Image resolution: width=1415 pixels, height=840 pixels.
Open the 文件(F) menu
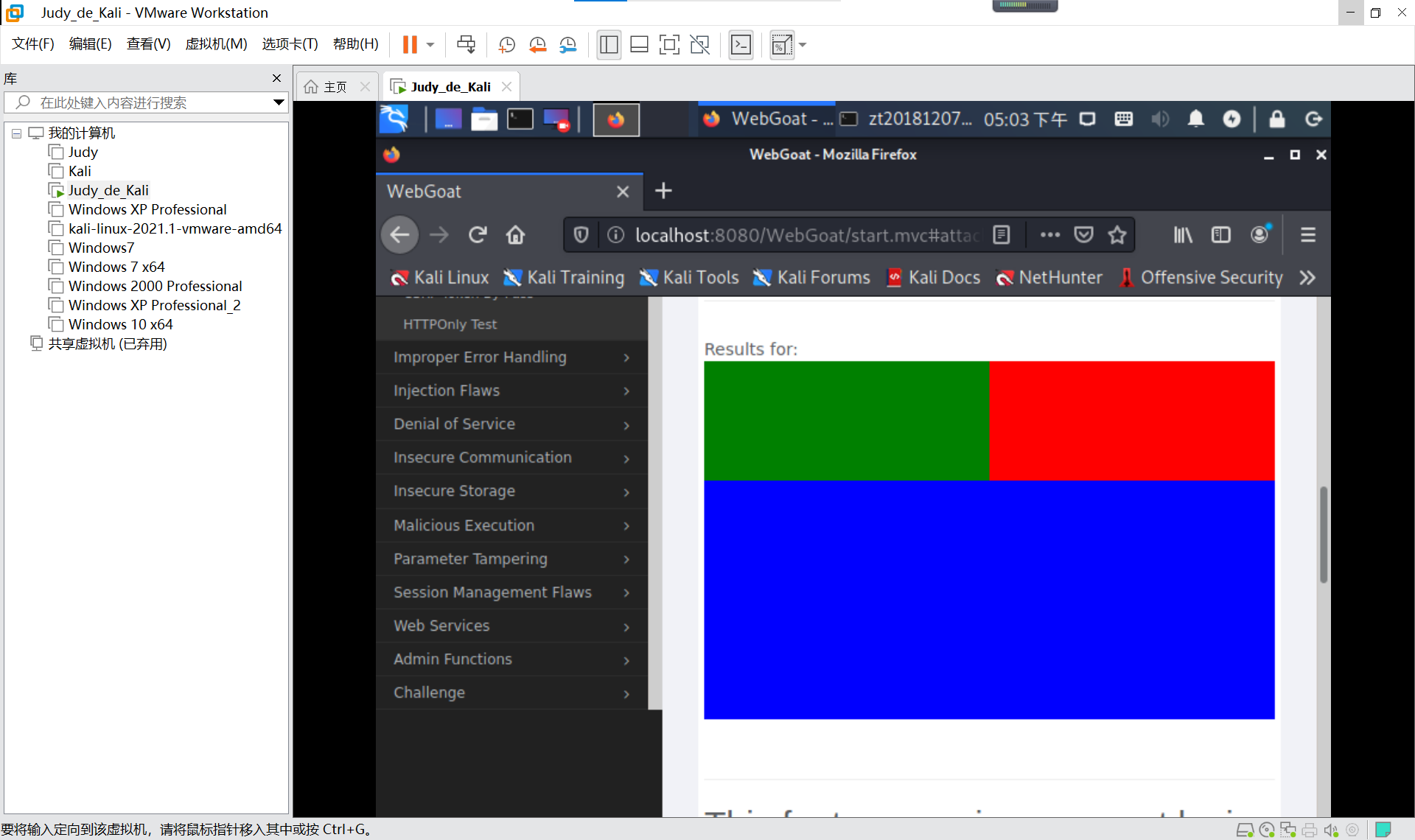(32, 43)
